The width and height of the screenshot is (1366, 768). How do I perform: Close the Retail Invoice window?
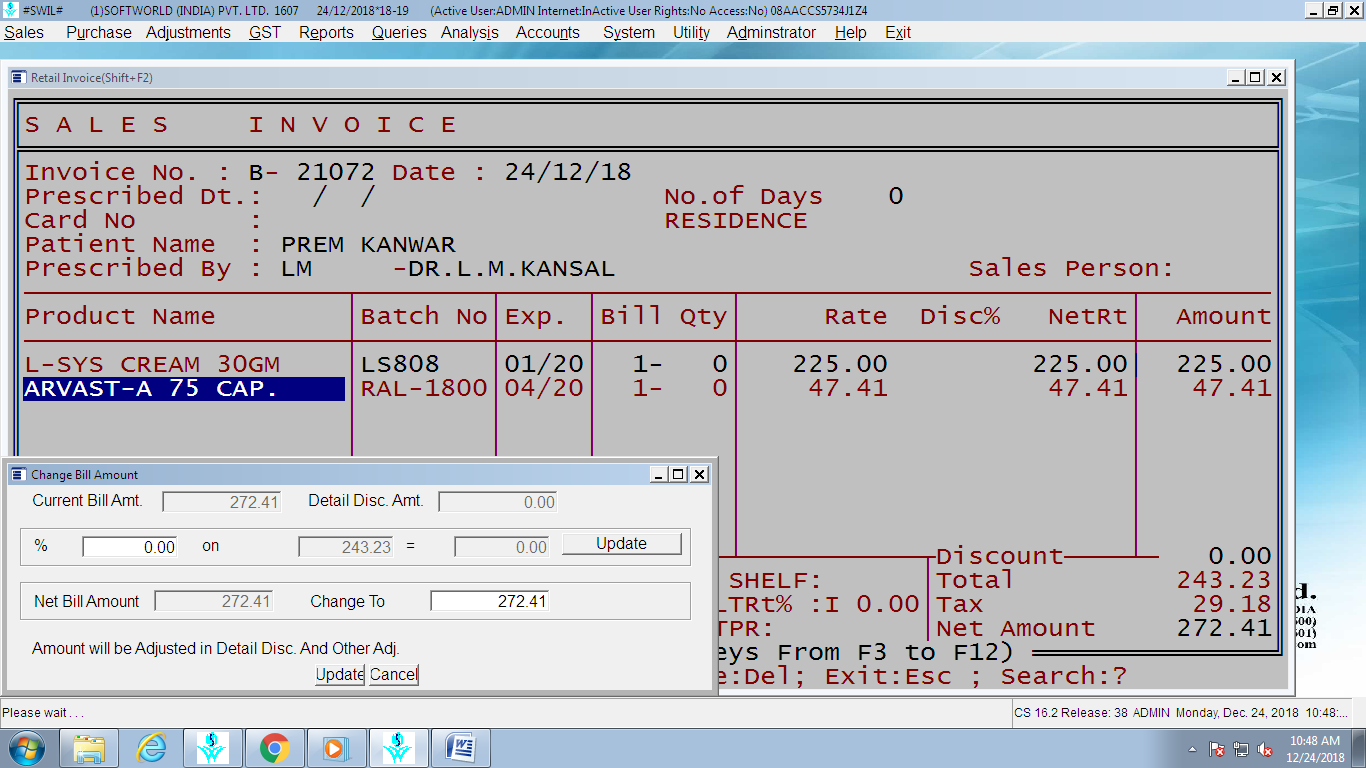(1276, 77)
